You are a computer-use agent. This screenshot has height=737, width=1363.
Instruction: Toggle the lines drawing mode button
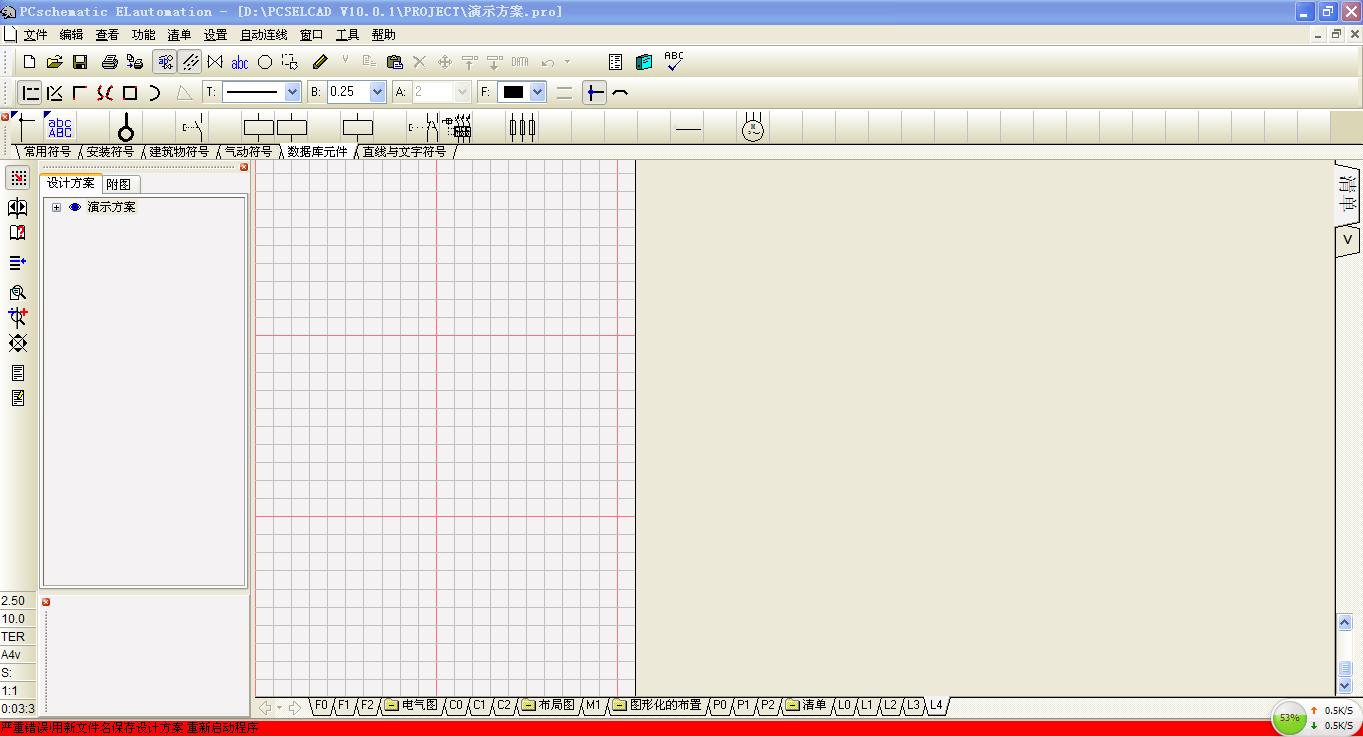click(190, 62)
